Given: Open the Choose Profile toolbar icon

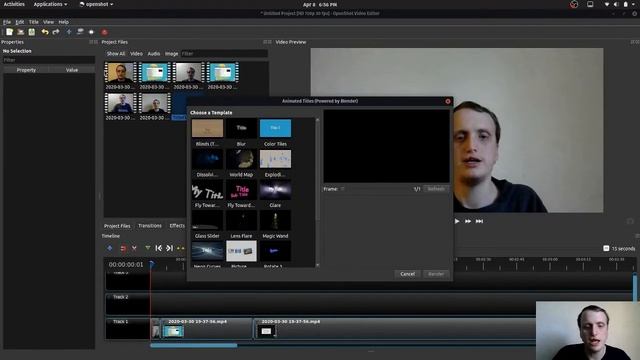Looking at the screenshot, I should [x=80, y=32].
